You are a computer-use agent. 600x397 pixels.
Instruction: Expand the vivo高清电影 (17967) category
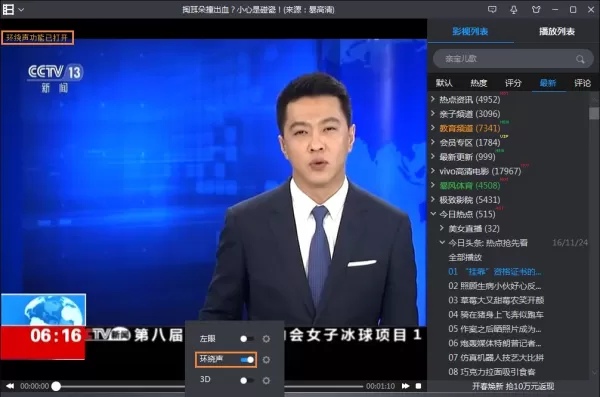433,171
